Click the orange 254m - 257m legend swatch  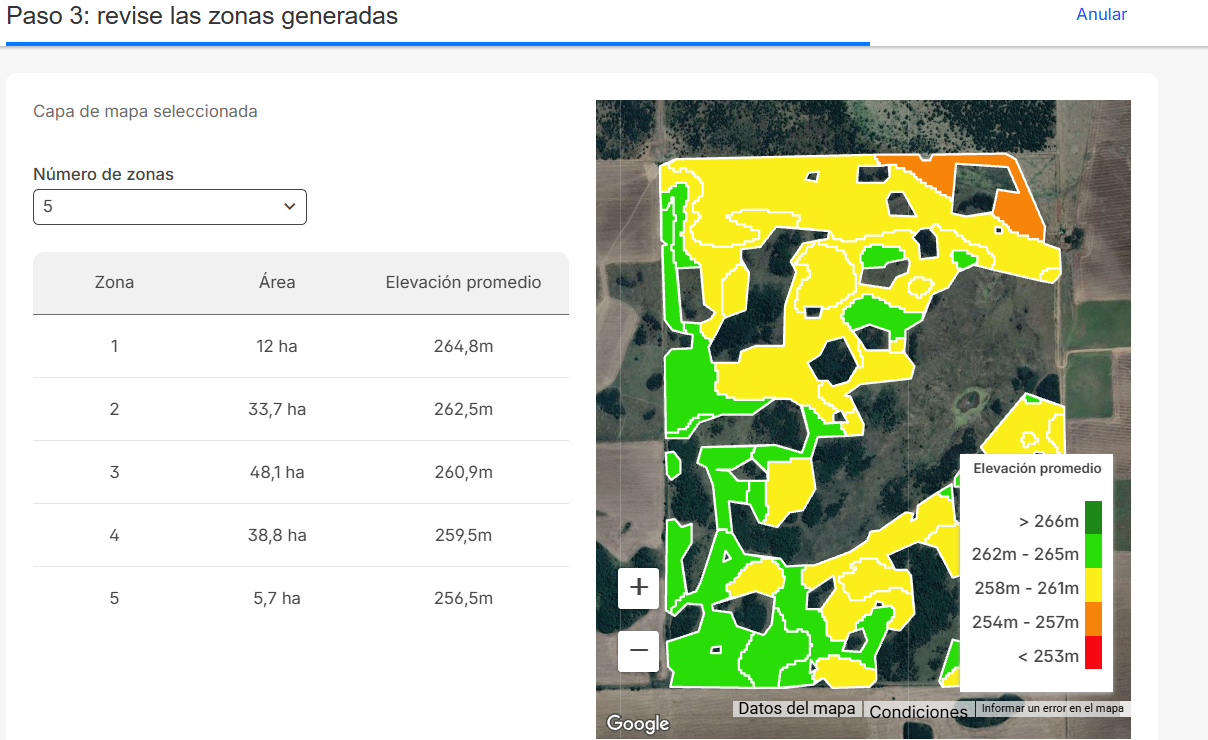(1093, 619)
